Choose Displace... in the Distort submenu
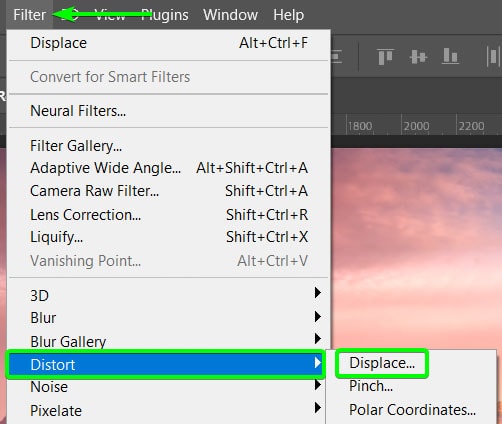The width and height of the screenshot is (502, 424). coord(382,363)
